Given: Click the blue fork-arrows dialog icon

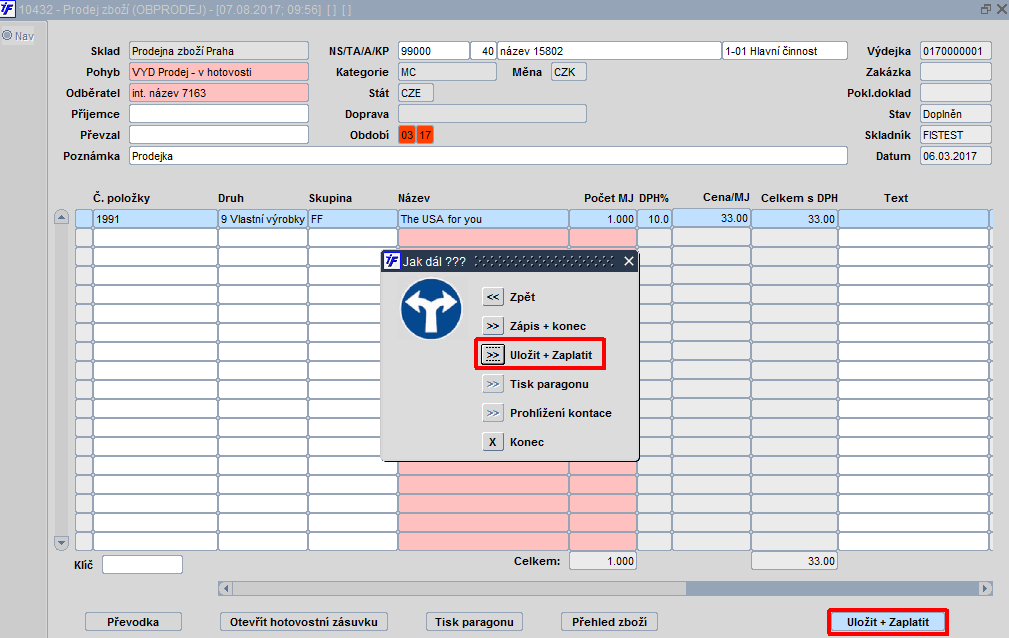Looking at the screenshot, I should pyautogui.click(x=430, y=309).
